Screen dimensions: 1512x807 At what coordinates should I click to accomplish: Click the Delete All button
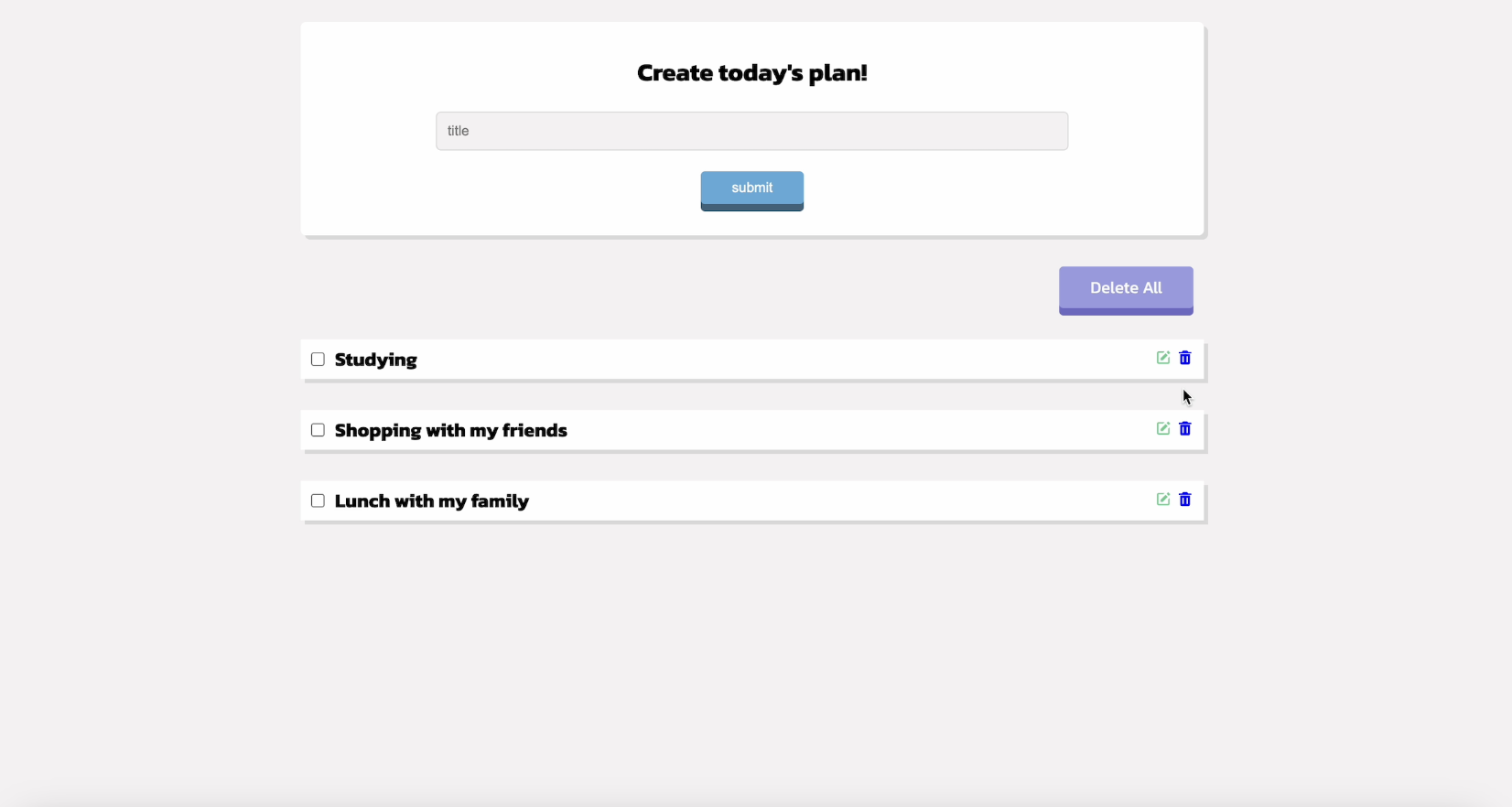click(1125, 288)
